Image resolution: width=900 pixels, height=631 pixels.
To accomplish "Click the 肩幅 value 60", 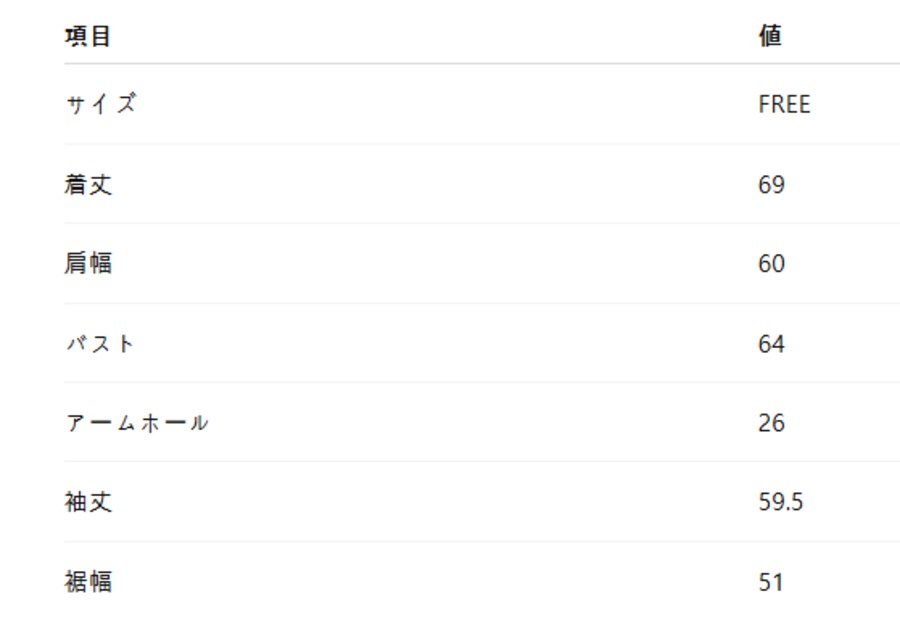I will pyautogui.click(x=771, y=264).
